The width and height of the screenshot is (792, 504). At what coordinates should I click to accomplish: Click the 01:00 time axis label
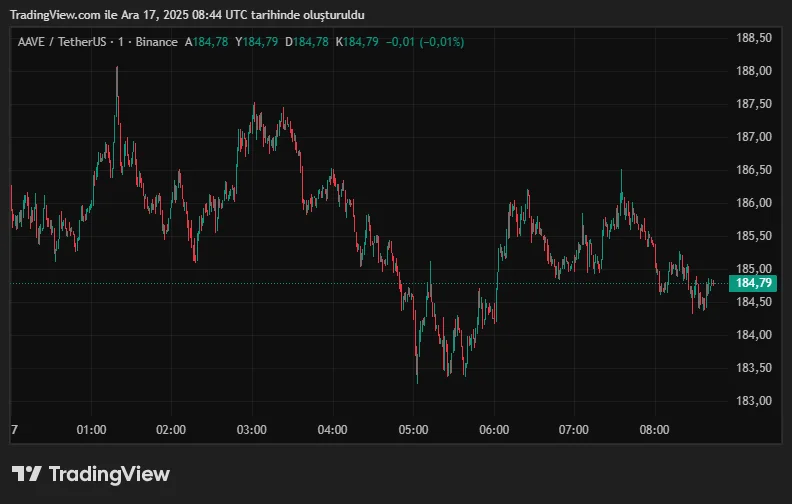tap(91, 430)
